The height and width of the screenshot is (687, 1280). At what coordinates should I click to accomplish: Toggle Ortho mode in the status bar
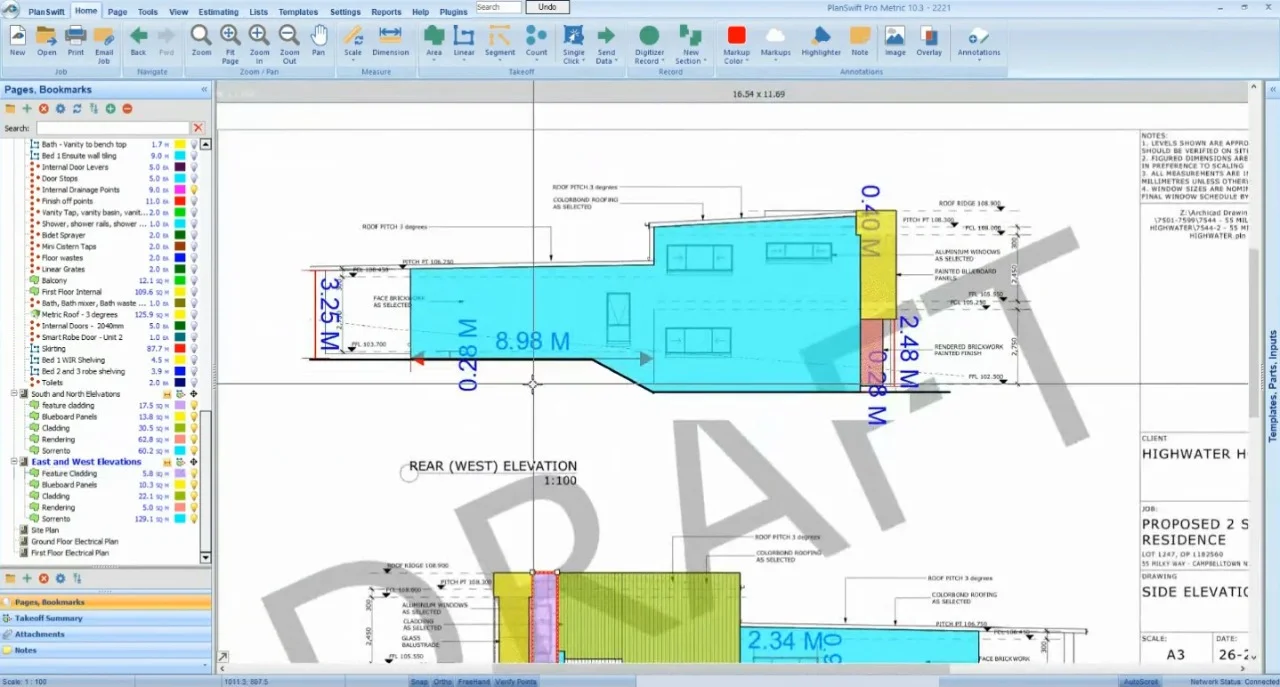443,682
